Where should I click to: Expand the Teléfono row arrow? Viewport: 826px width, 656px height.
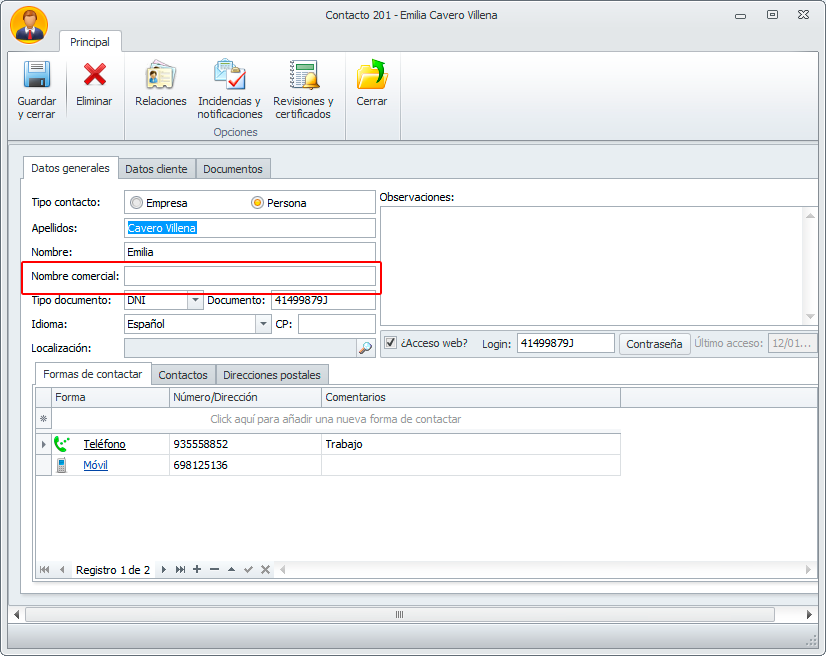point(43,444)
